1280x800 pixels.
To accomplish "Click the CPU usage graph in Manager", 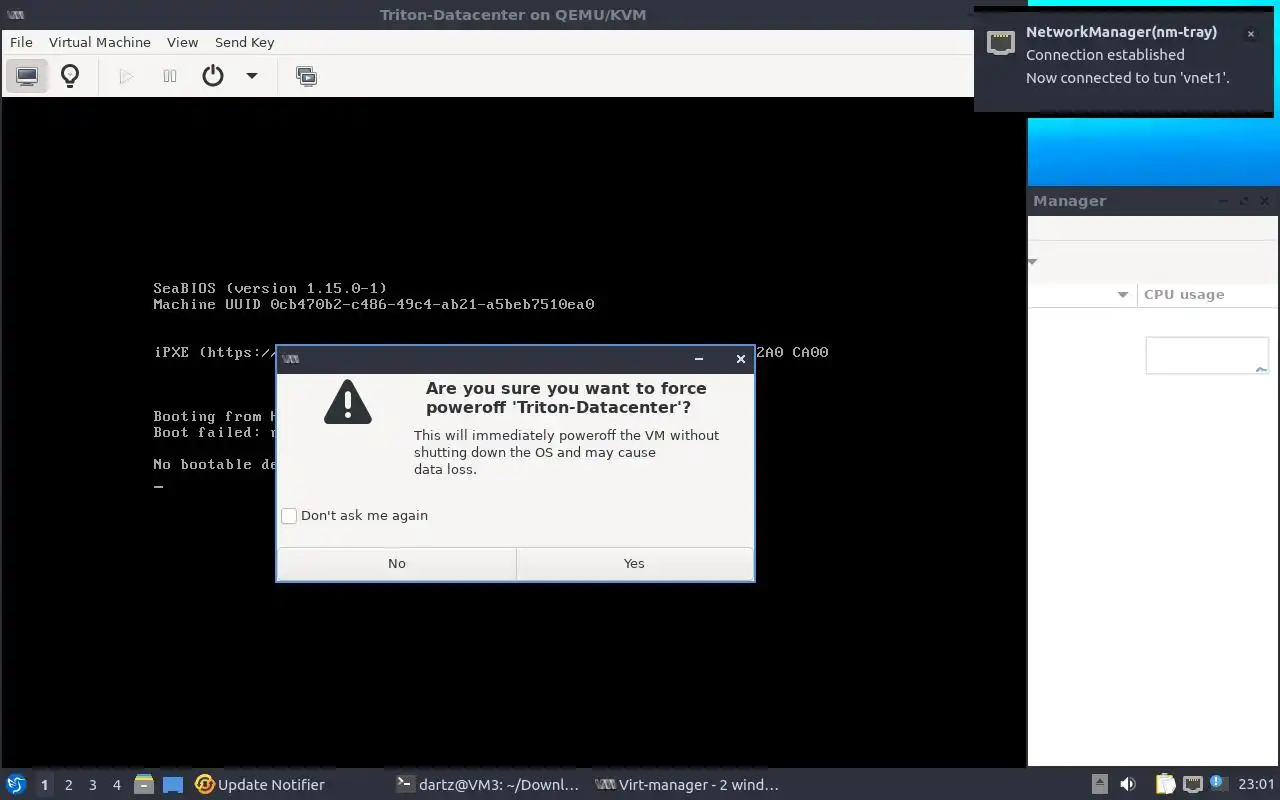I will coord(1207,356).
